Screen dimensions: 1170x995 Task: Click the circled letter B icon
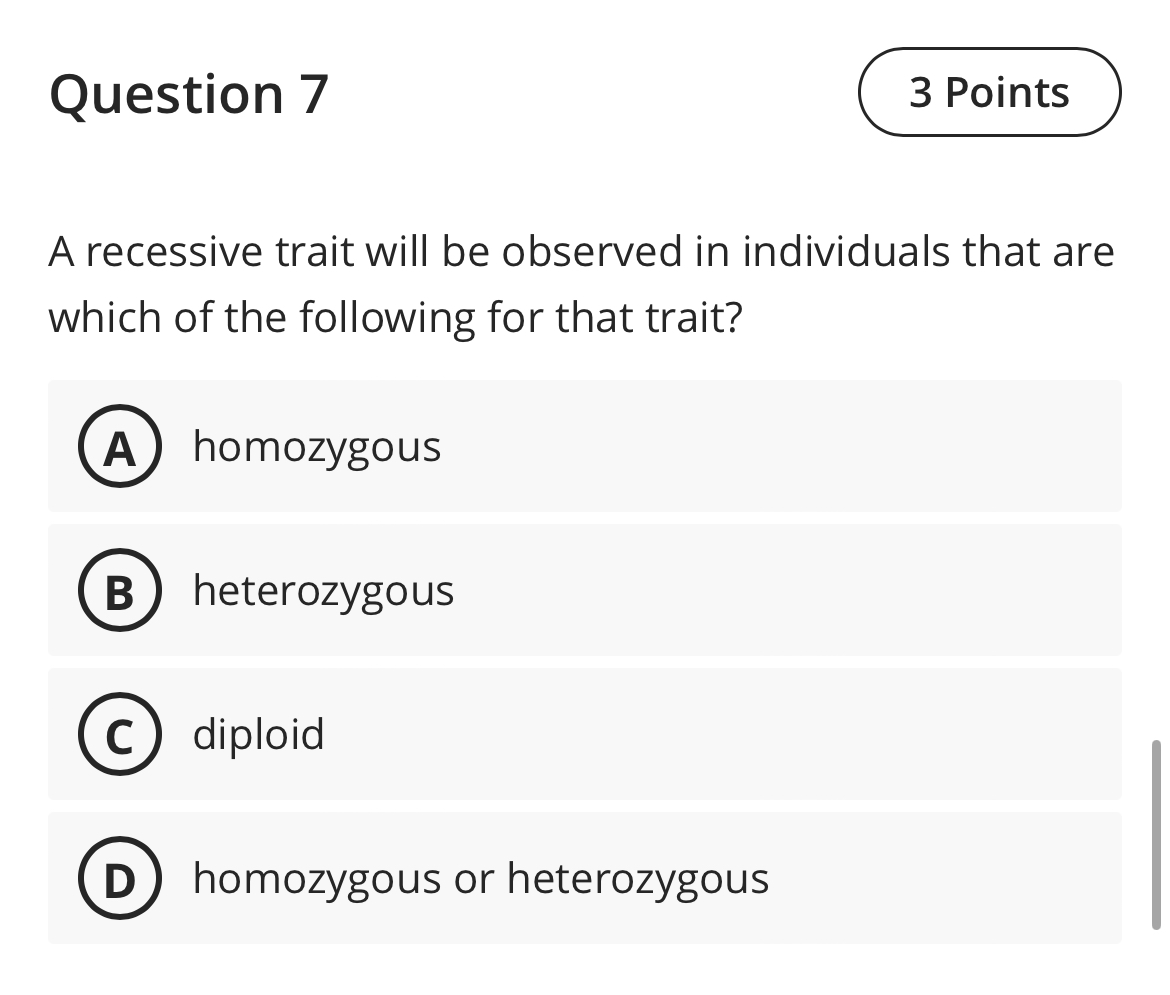click(119, 590)
